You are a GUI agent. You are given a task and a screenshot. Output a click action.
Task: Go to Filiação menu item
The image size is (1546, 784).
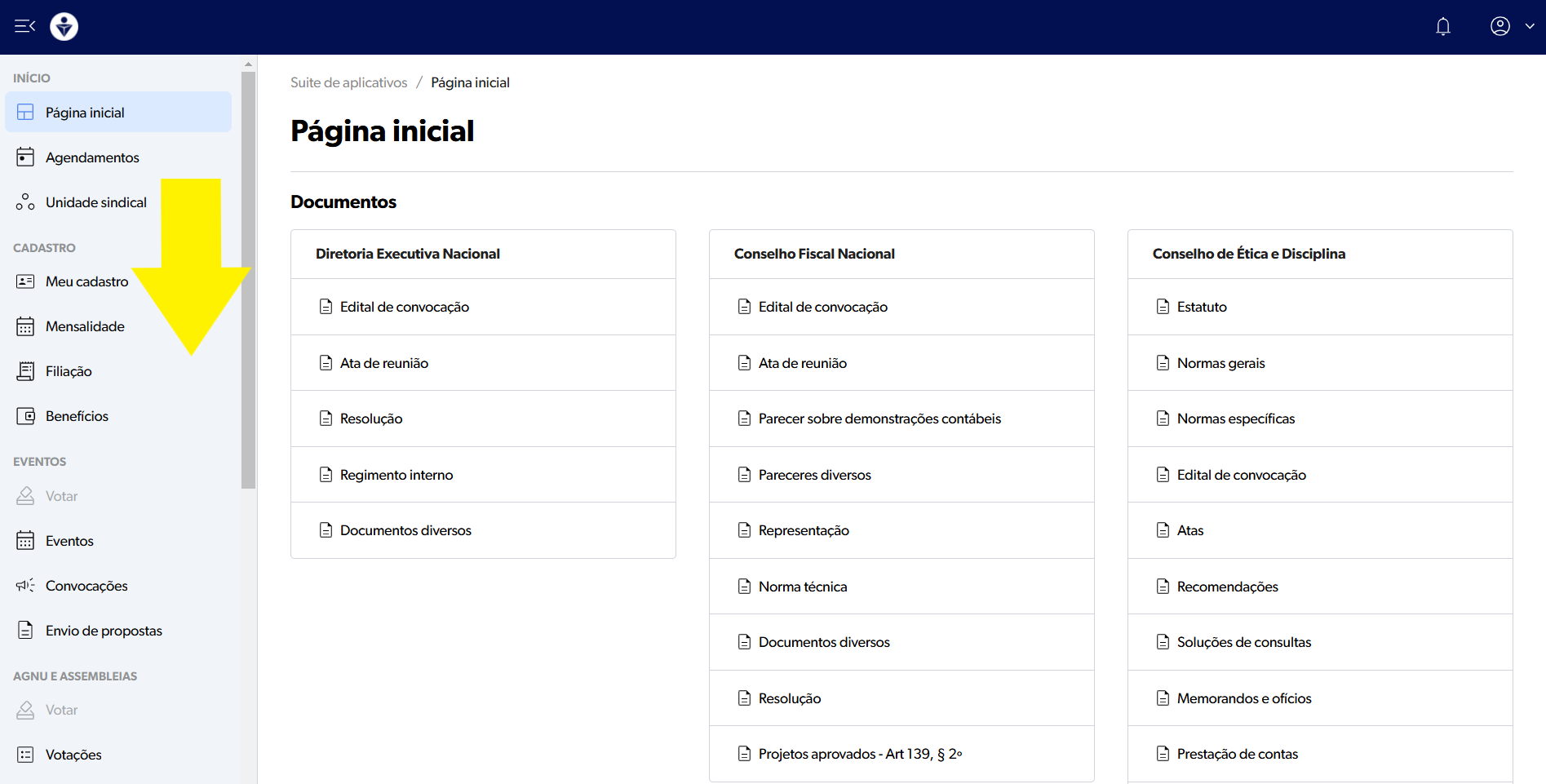69,371
